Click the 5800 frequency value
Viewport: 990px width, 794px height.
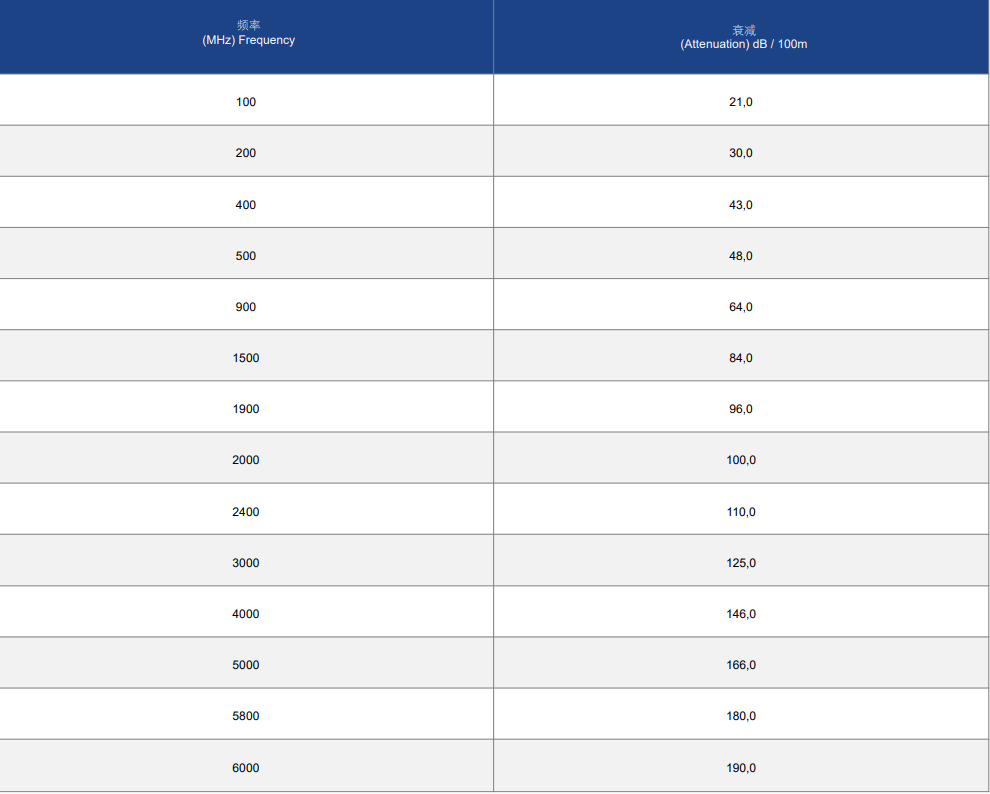(246, 714)
